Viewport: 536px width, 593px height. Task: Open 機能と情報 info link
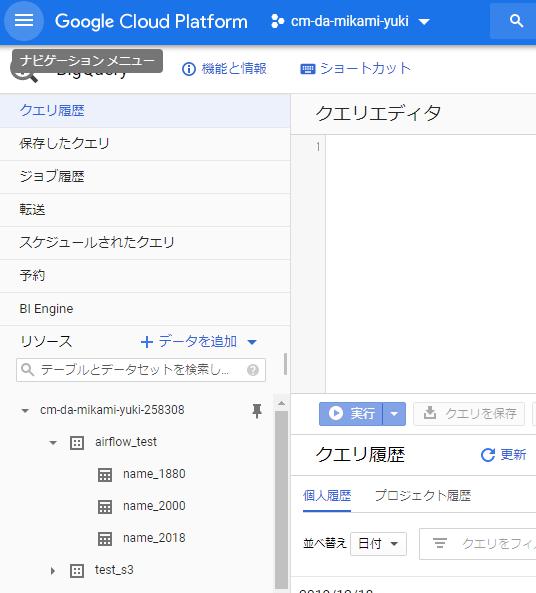(224, 69)
